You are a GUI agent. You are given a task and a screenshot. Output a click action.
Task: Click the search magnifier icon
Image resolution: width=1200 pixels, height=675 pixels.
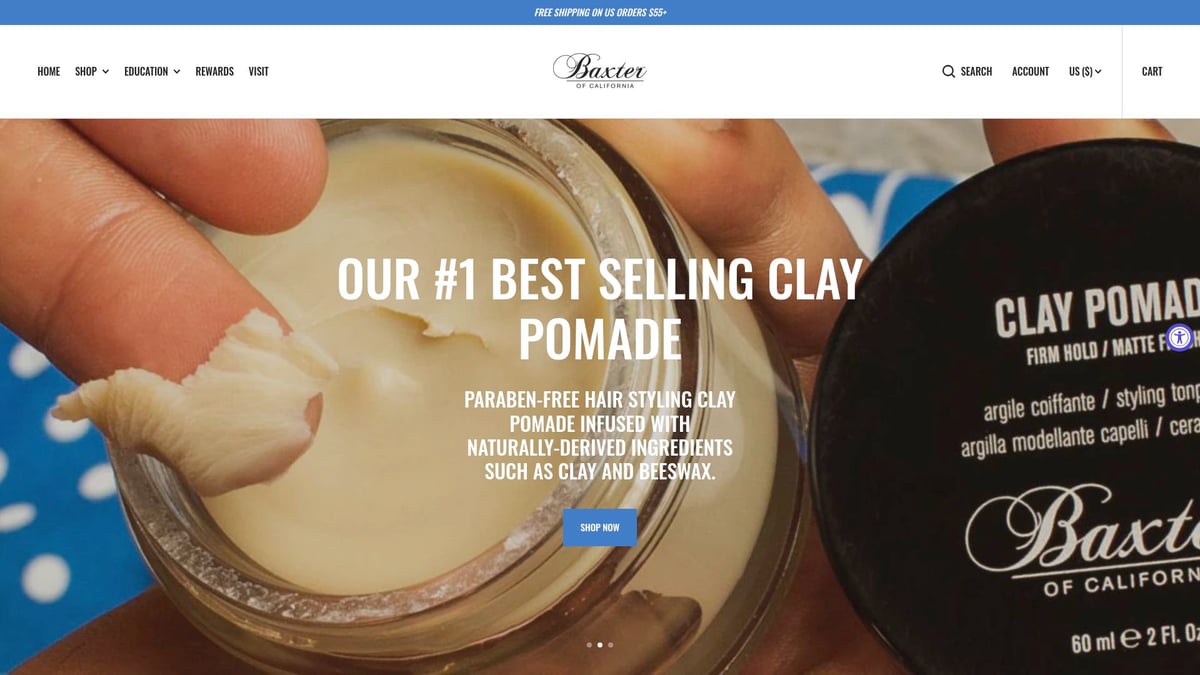point(948,71)
